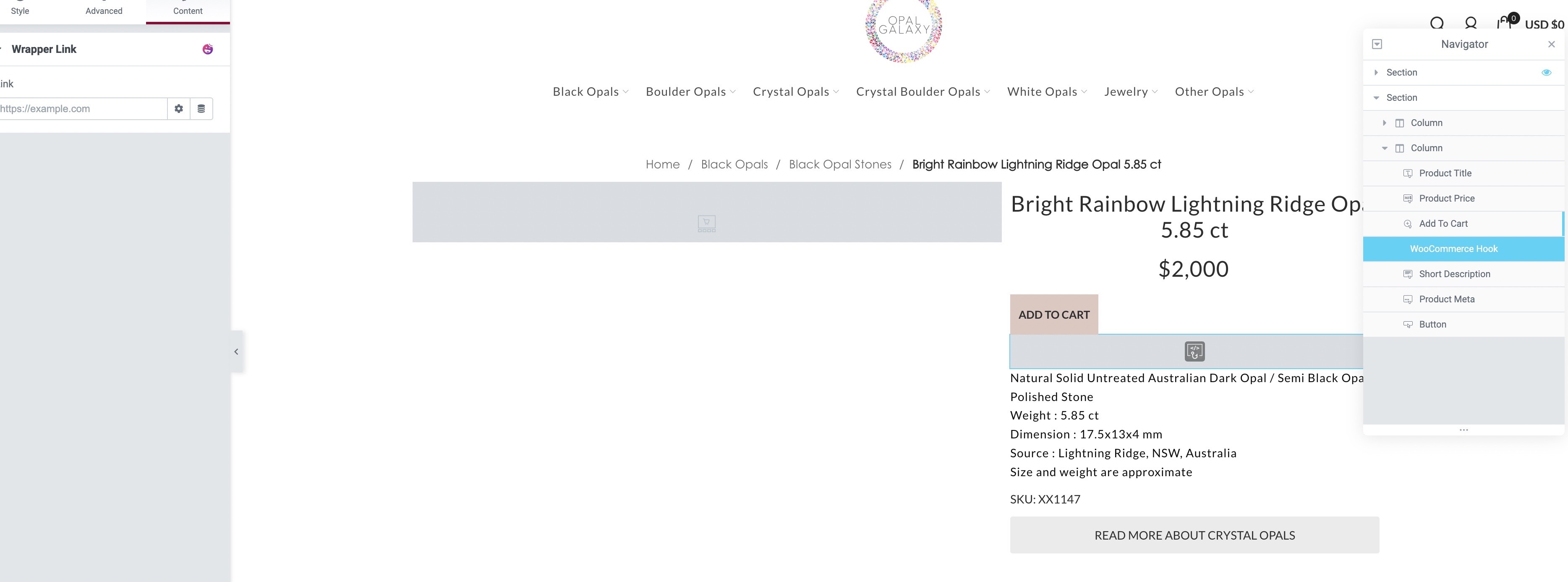Click the link settings gear icon
This screenshot has width=1568, height=582.
(178, 108)
